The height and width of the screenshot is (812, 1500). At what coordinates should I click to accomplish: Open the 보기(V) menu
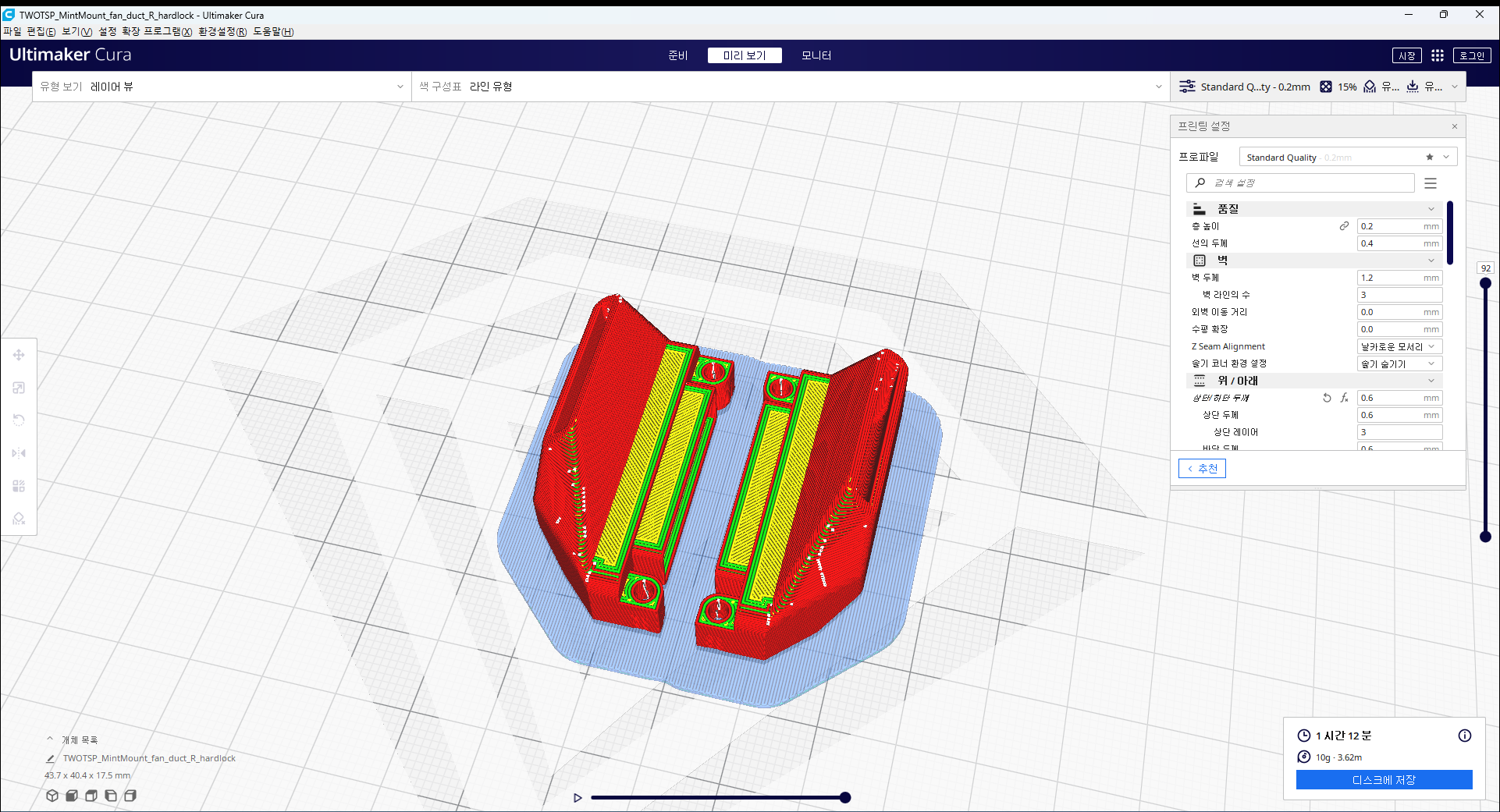tap(77, 31)
